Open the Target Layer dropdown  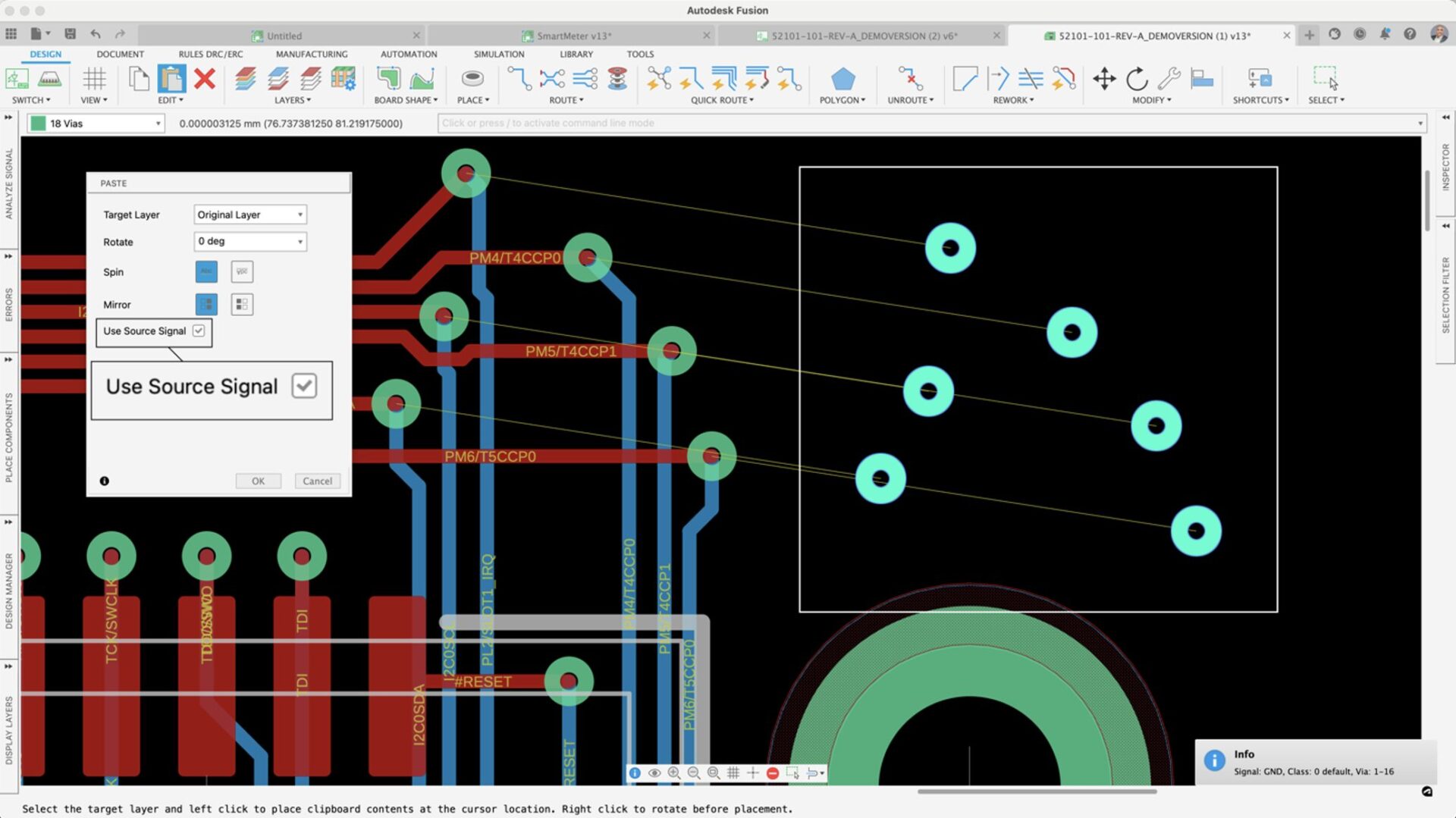(250, 215)
